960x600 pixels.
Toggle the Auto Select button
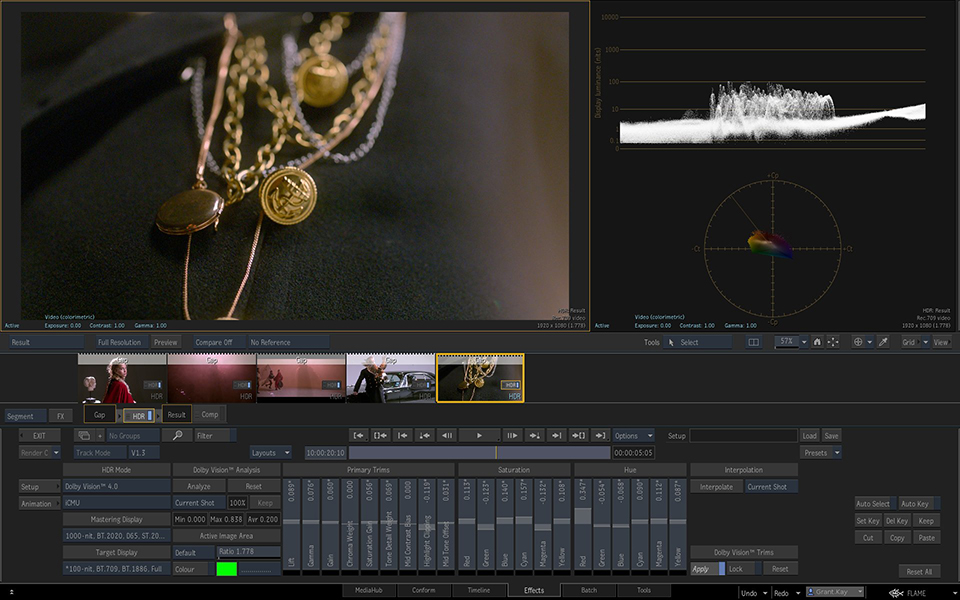[x=875, y=503]
